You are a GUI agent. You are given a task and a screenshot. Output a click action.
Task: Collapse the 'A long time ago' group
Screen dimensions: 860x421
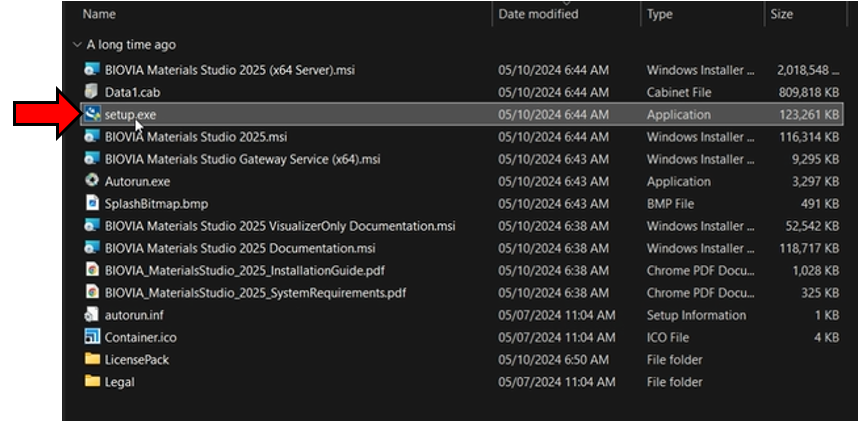click(77, 45)
